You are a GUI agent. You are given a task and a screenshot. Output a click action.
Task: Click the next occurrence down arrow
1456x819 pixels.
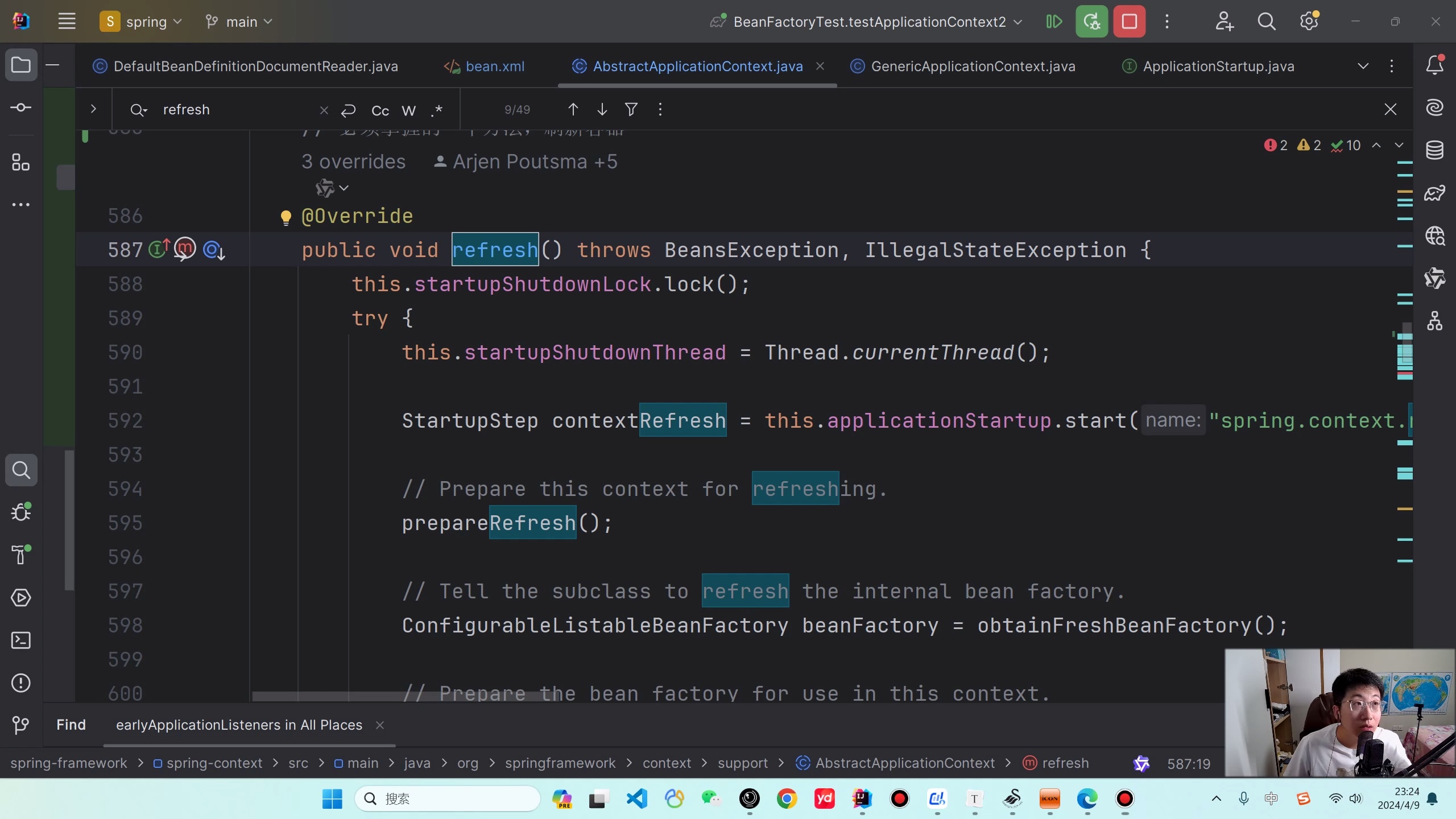point(602,109)
